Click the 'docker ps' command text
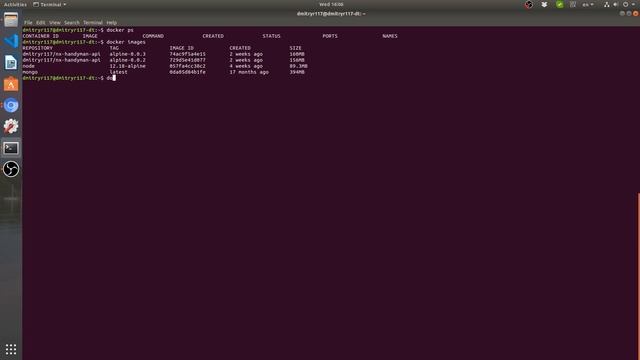640x360 pixels. (120, 30)
